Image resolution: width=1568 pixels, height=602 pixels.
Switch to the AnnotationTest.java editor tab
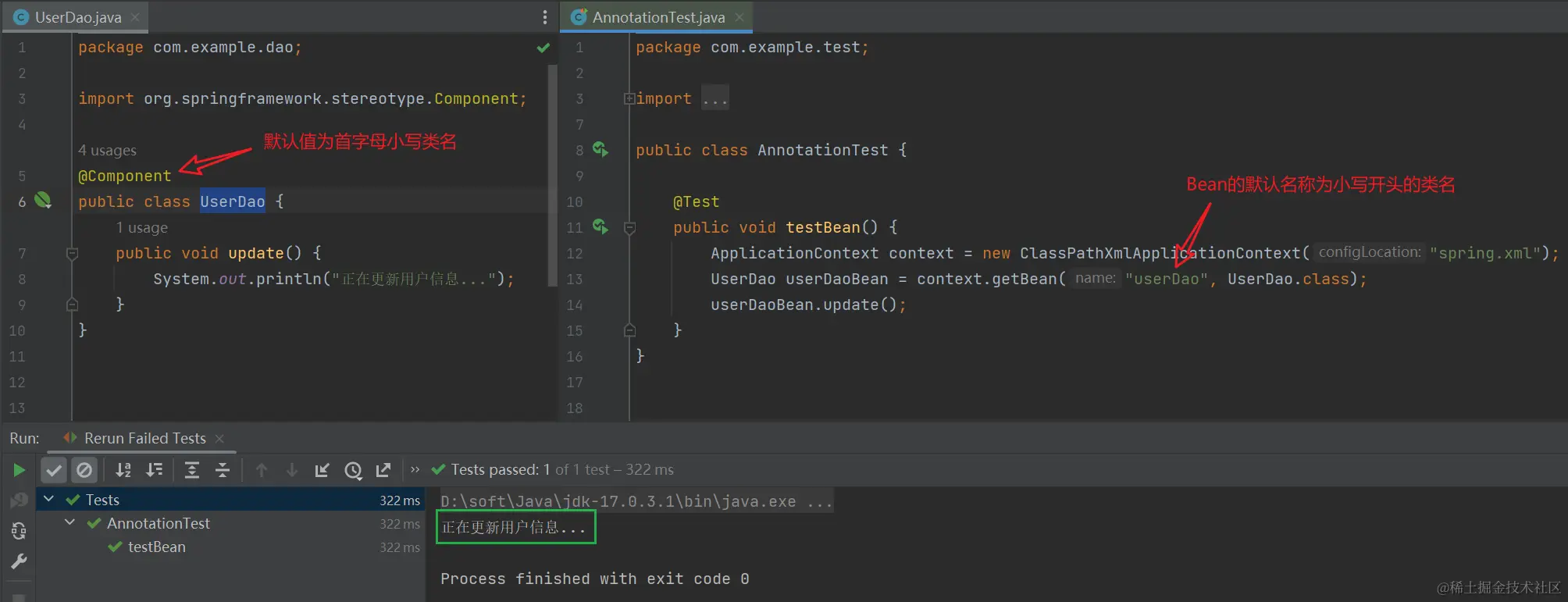click(x=657, y=17)
